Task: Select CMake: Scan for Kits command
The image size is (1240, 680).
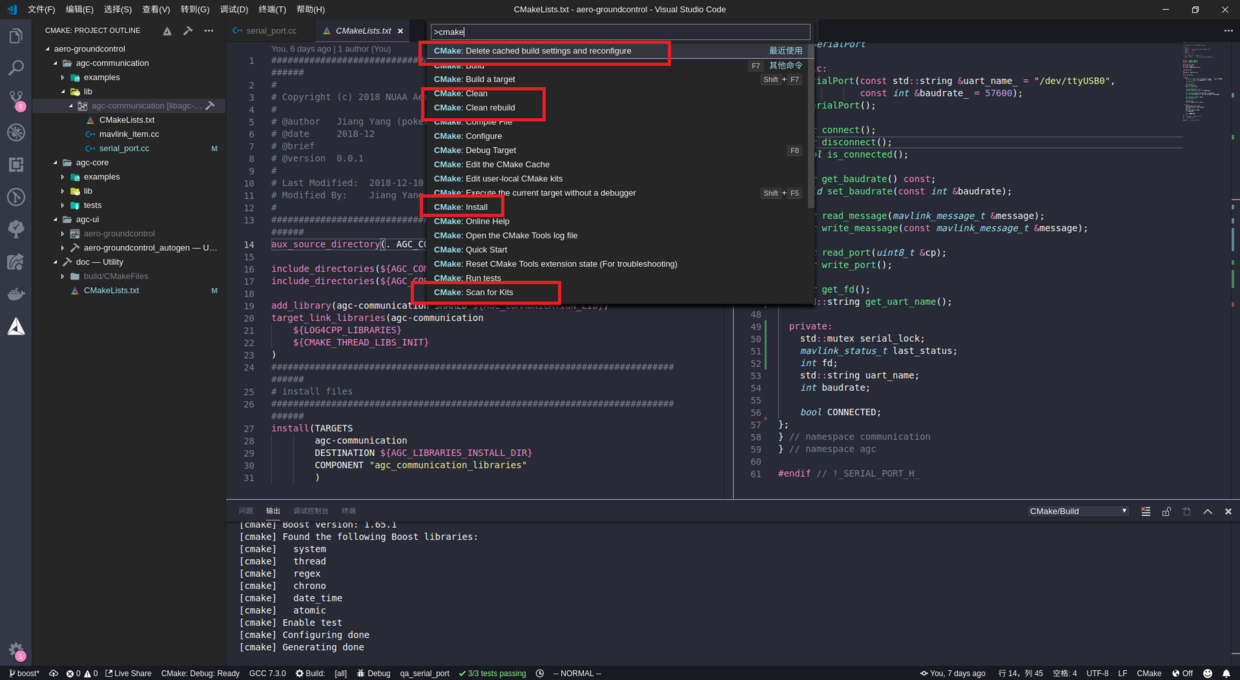Action: pos(618,292)
